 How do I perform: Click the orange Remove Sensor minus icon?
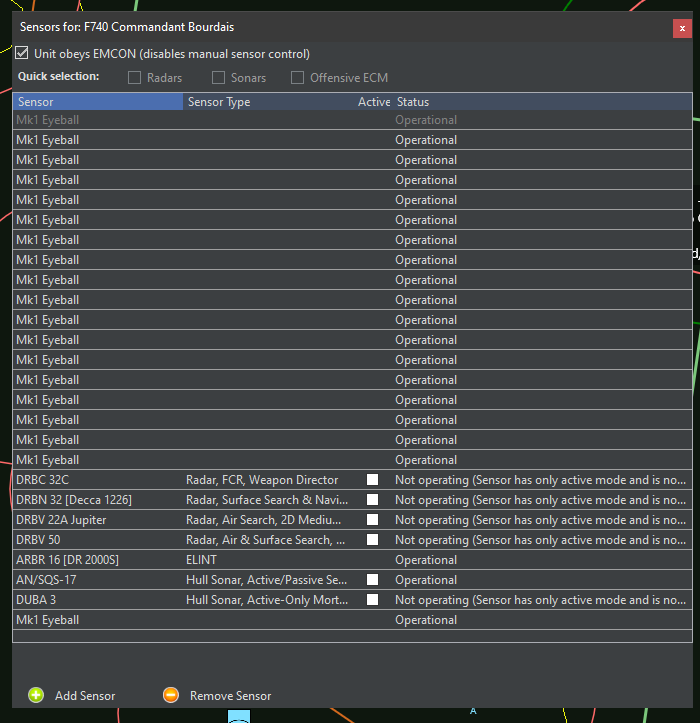point(171,695)
